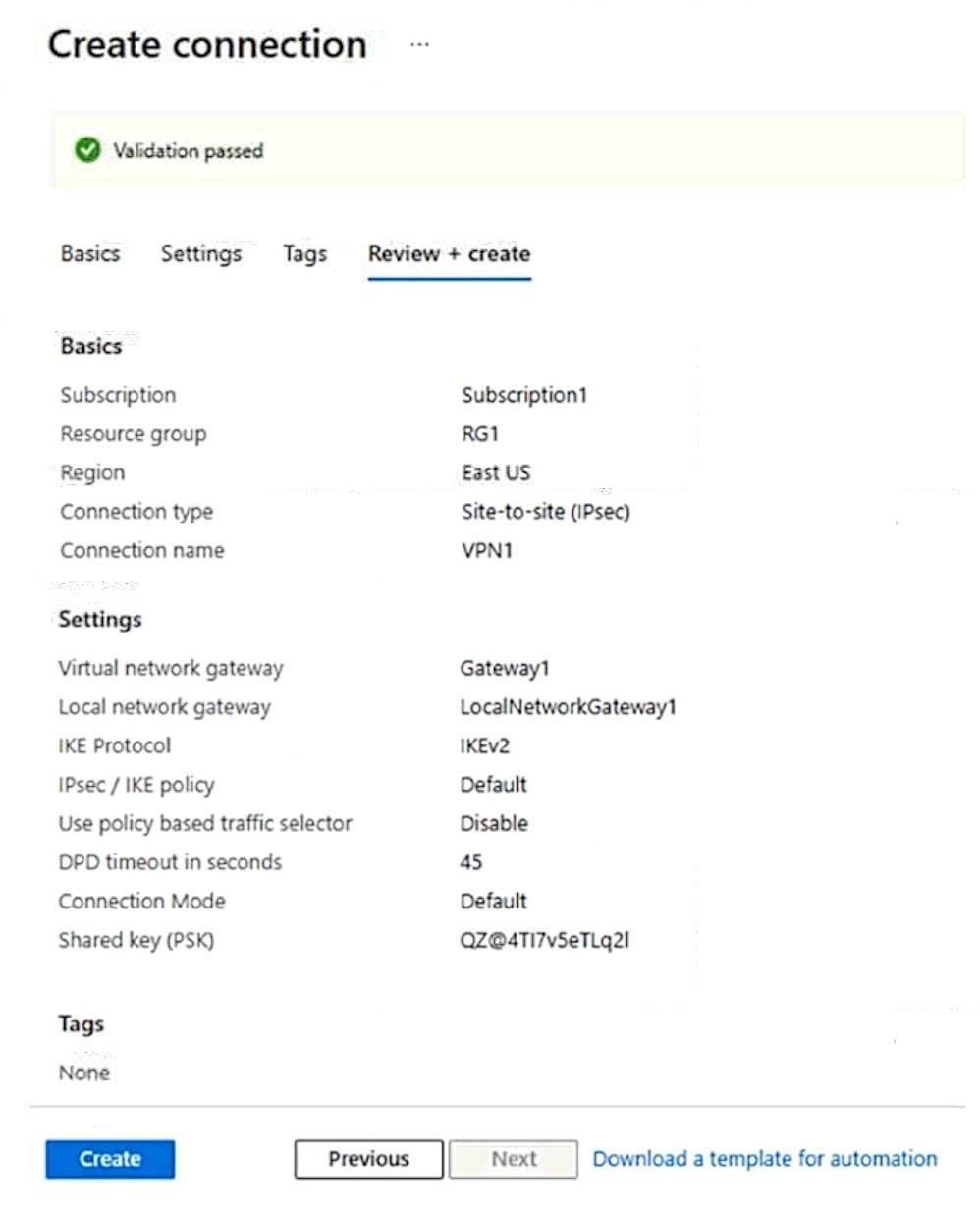
Task: Click the Previous button
Action: [368, 1159]
